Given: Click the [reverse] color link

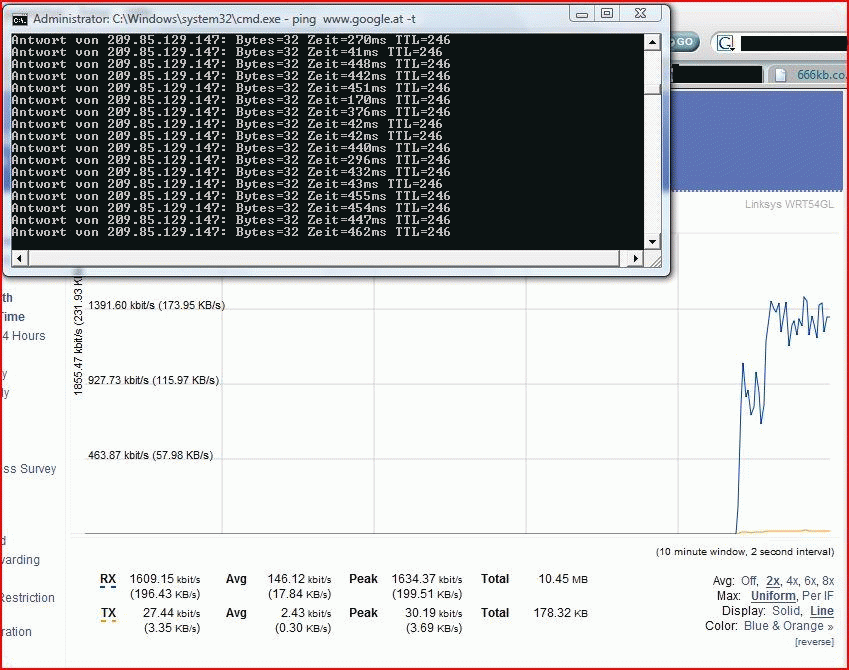Looking at the screenshot, I should [x=814, y=642].
